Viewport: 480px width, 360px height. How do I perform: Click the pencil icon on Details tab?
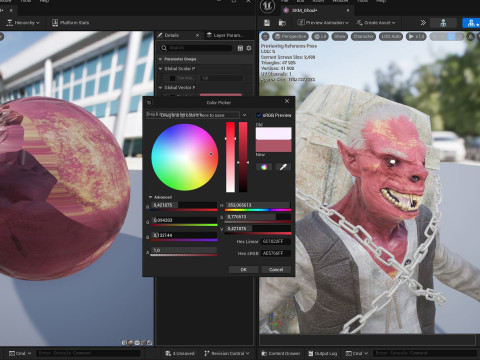tap(160, 35)
